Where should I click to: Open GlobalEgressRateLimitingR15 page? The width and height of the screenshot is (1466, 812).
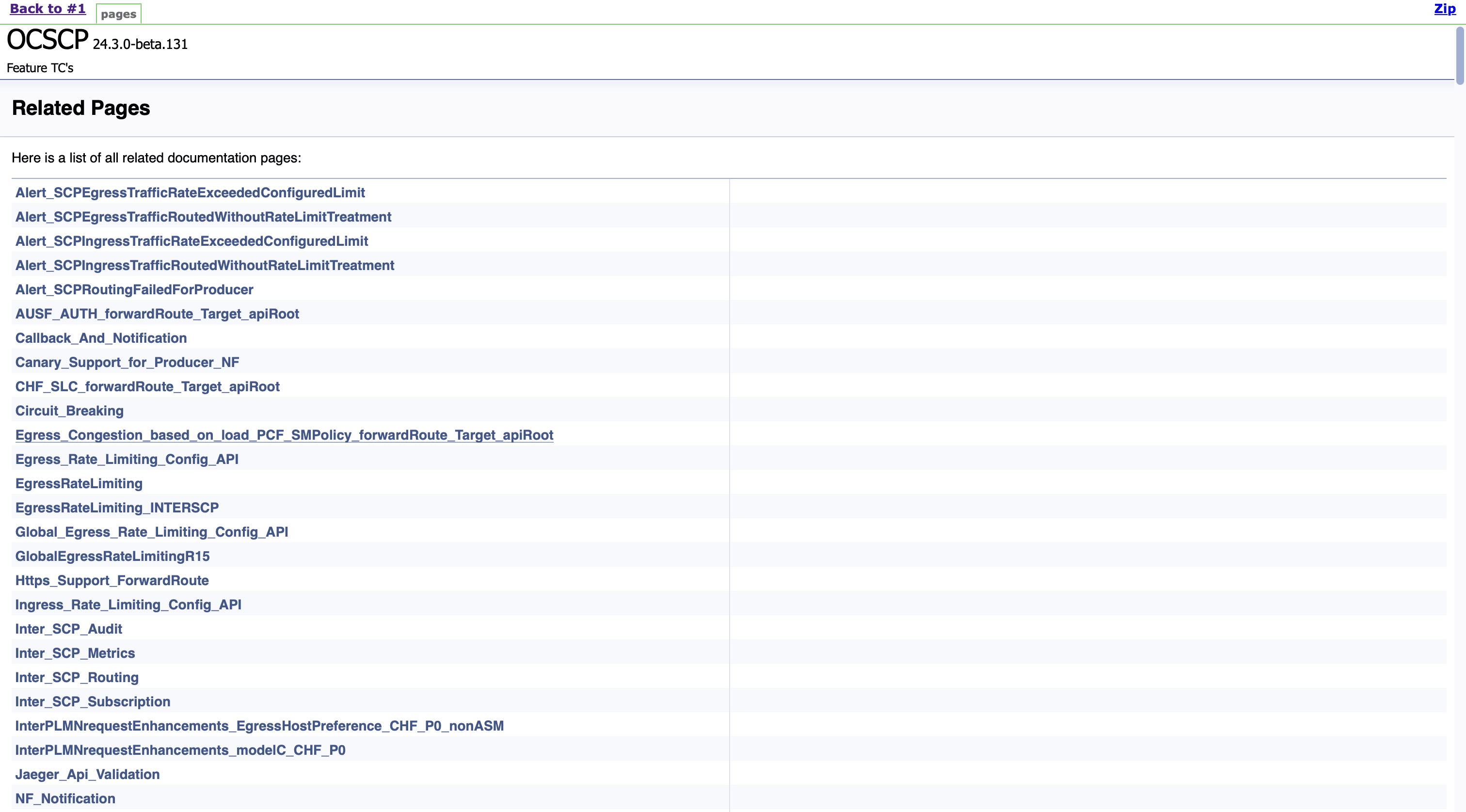(112, 557)
